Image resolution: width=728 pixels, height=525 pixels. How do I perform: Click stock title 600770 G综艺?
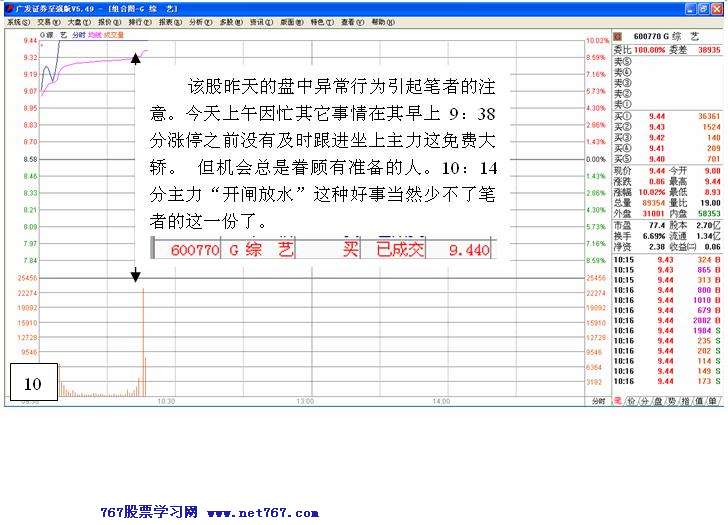665,37
